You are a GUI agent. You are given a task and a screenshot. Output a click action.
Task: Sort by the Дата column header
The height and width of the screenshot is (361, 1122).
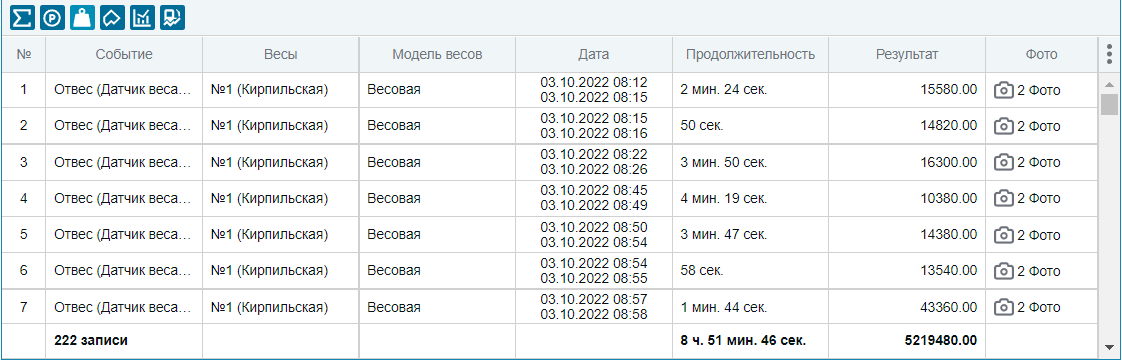(x=594, y=54)
